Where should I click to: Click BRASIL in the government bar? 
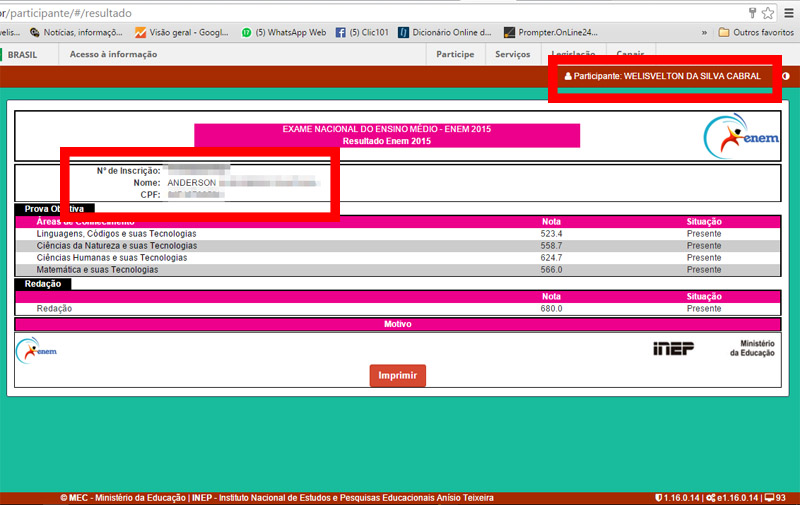tap(22, 55)
